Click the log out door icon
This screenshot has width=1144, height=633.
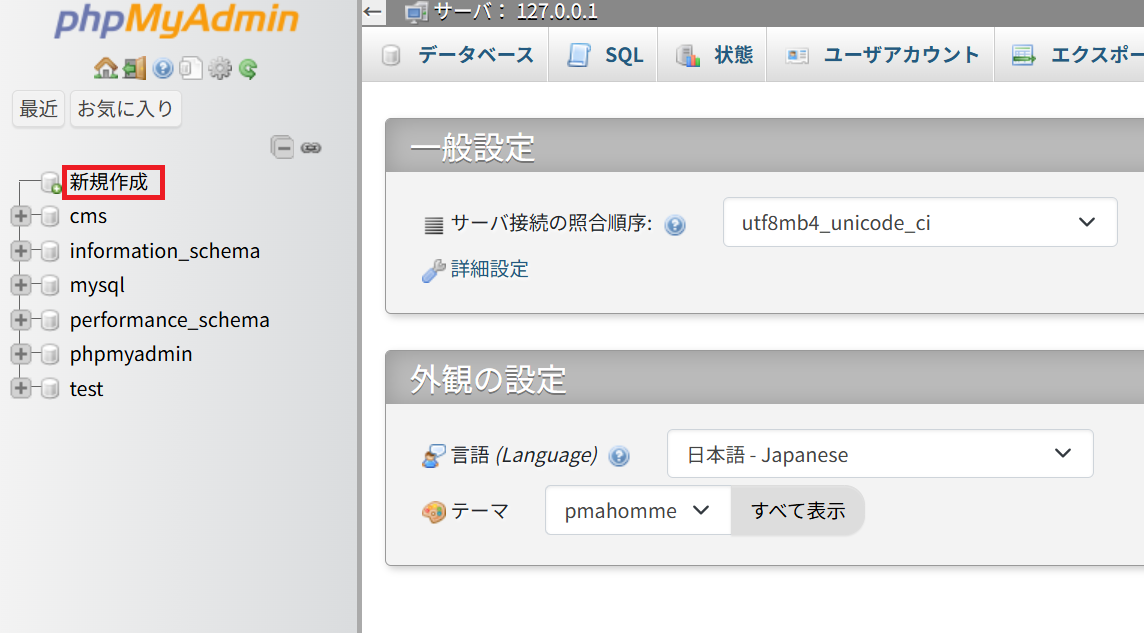coord(134,68)
